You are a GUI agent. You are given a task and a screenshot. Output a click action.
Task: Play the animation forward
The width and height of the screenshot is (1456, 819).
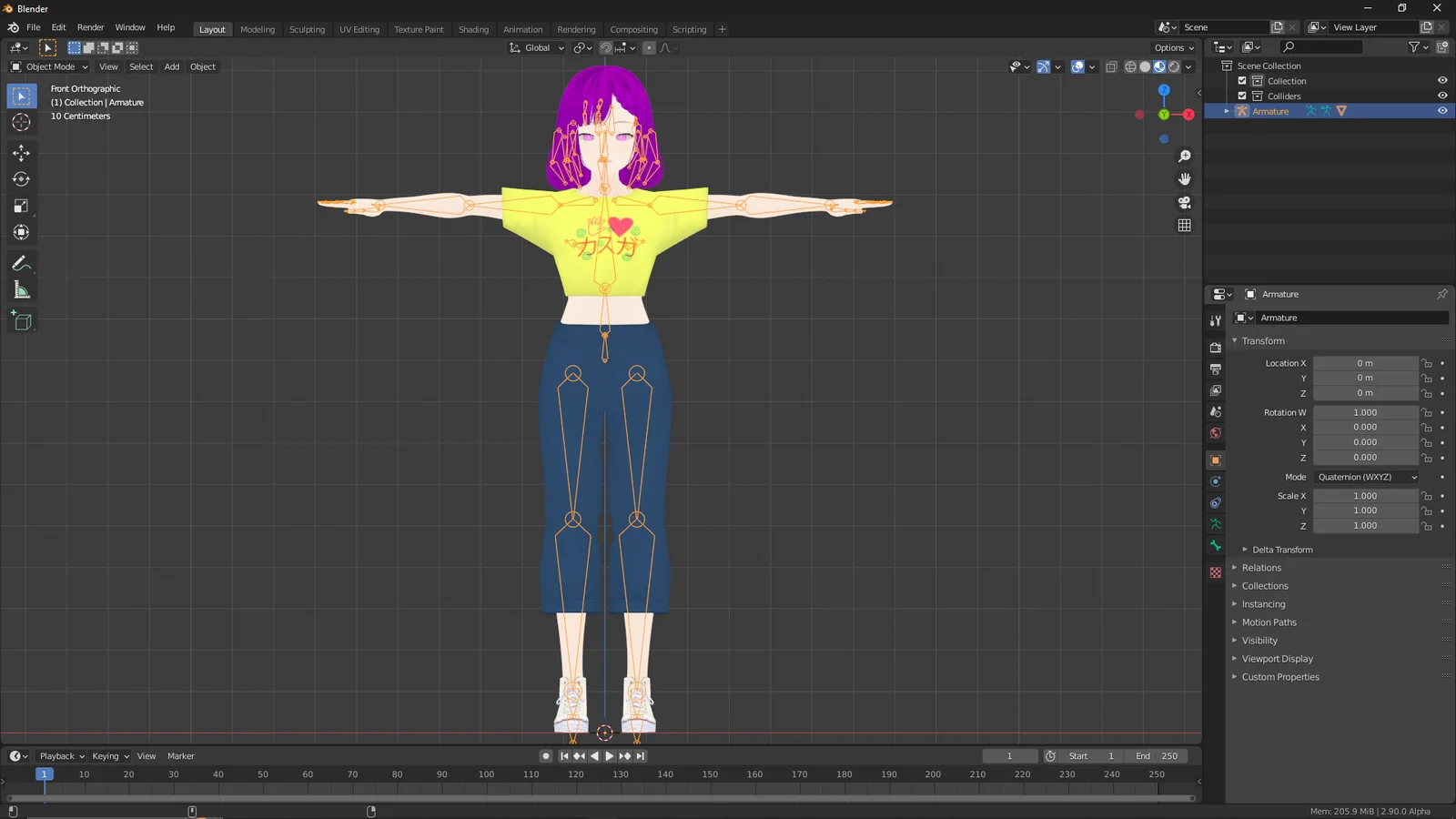[x=608, y=755]
